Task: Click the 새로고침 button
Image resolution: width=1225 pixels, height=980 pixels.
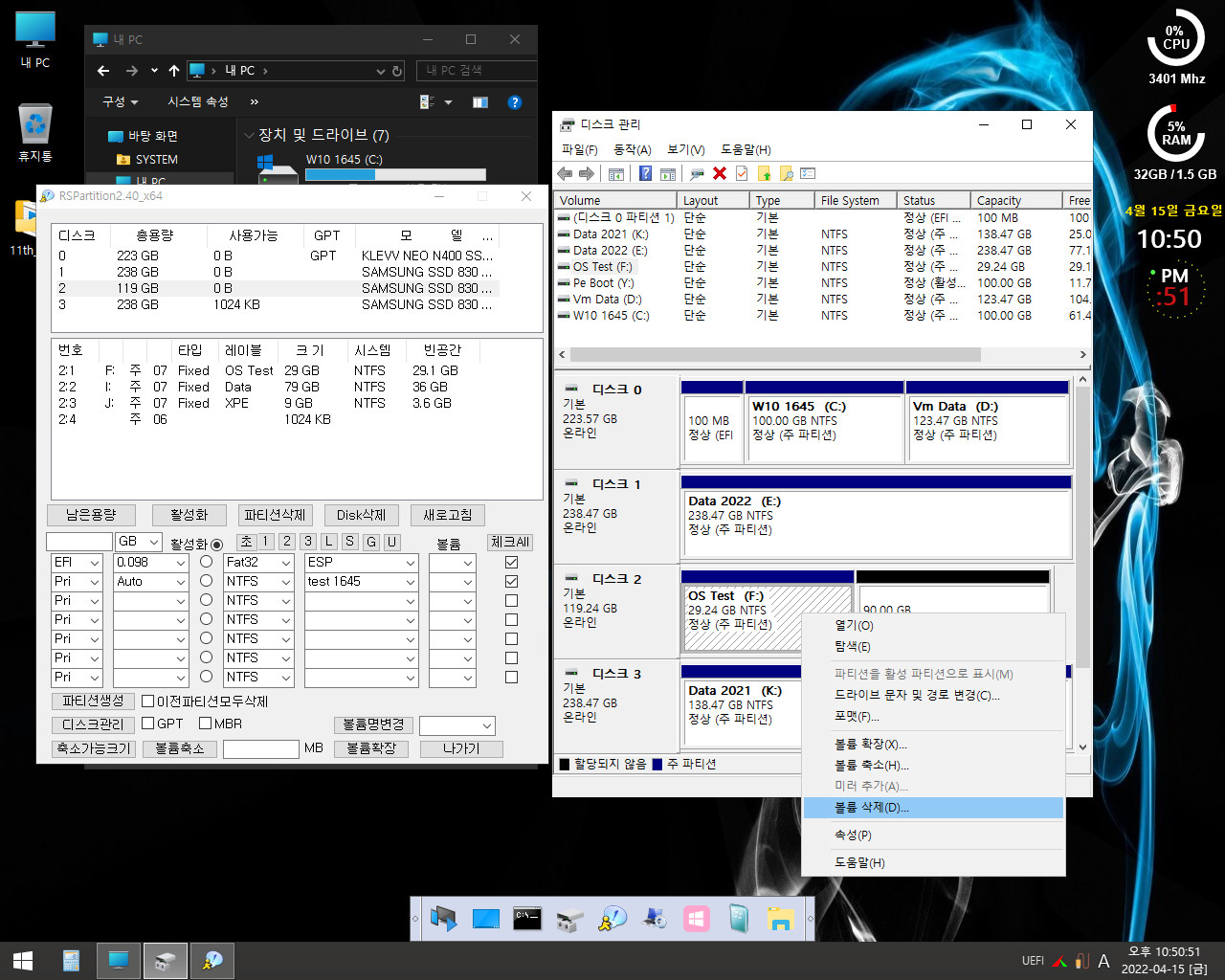Action: coord(448,515)
